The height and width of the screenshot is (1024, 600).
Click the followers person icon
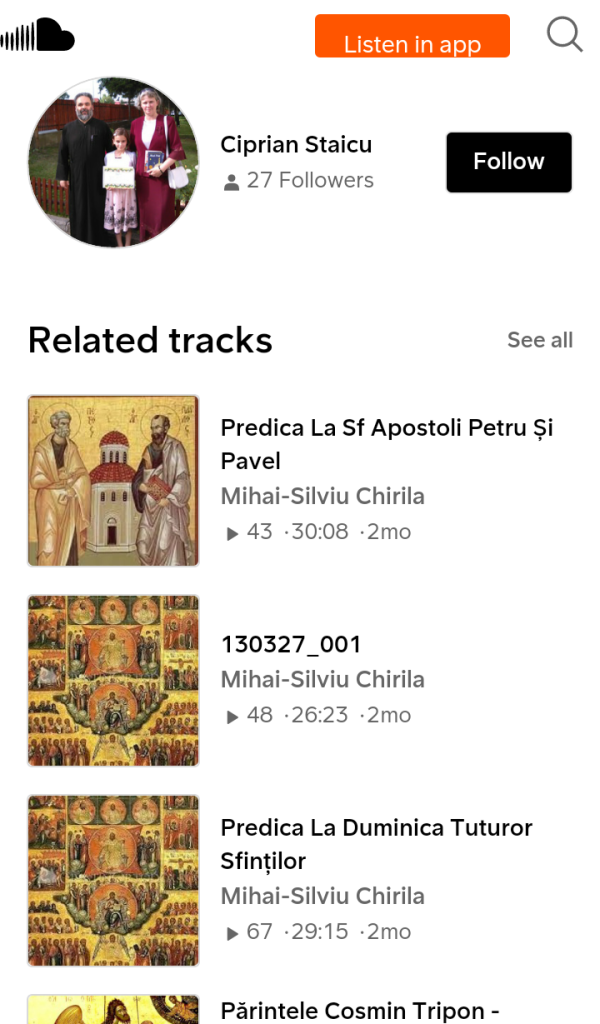pyautogui.click(x=232, y=182)
